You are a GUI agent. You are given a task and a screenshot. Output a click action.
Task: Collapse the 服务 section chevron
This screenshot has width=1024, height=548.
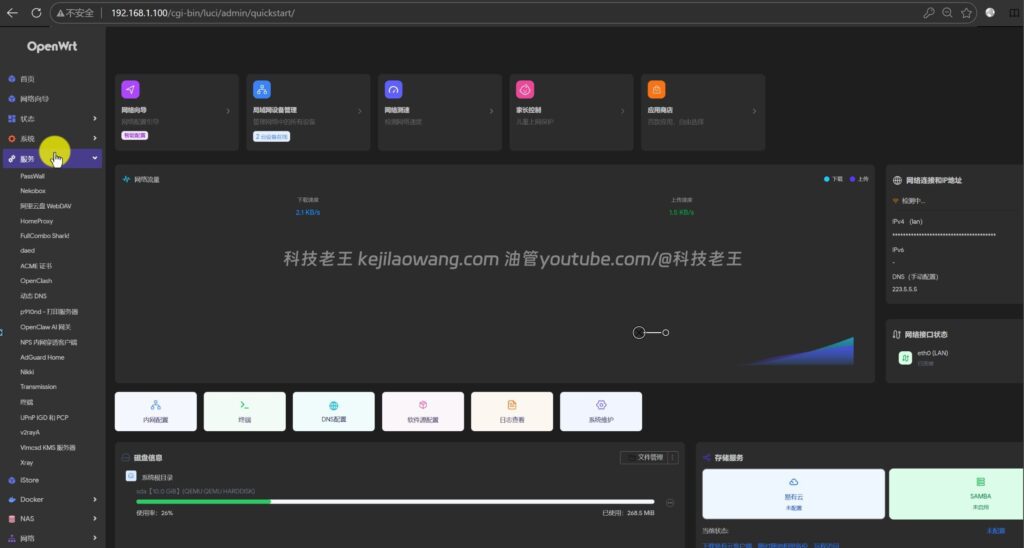[95, 158]
